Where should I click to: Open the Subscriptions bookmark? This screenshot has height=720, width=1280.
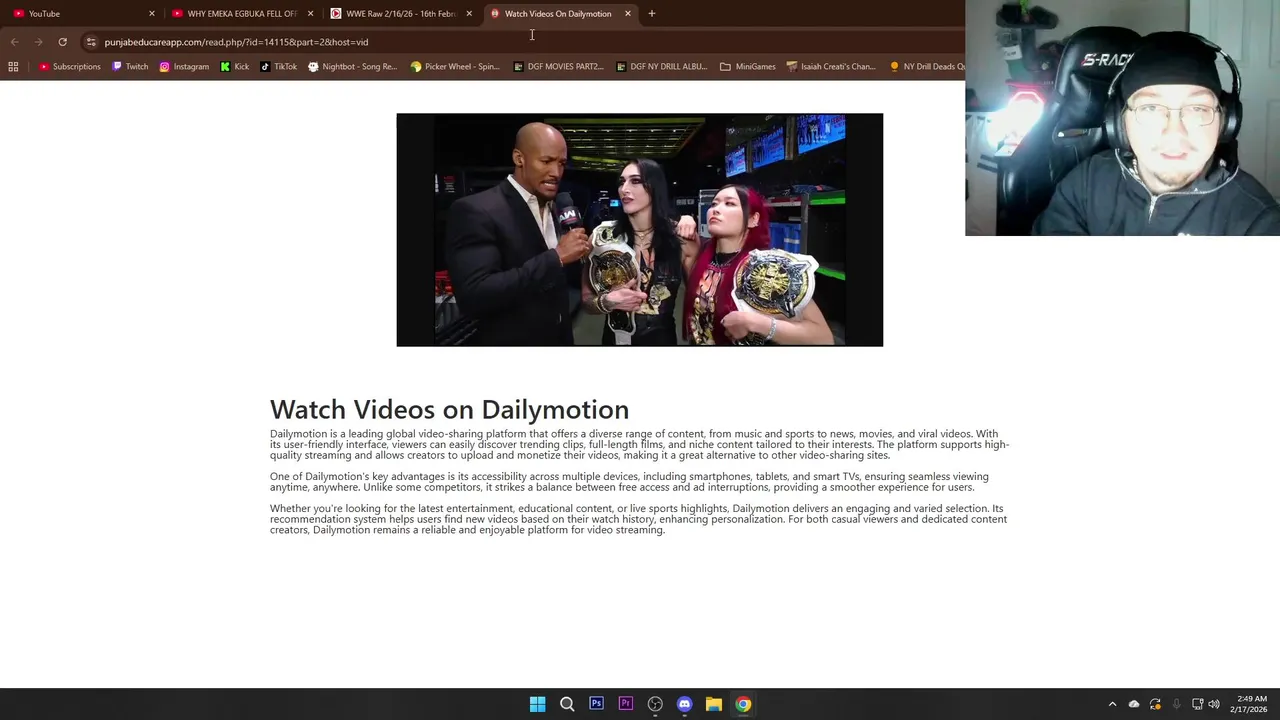click(x=70, y=66)
